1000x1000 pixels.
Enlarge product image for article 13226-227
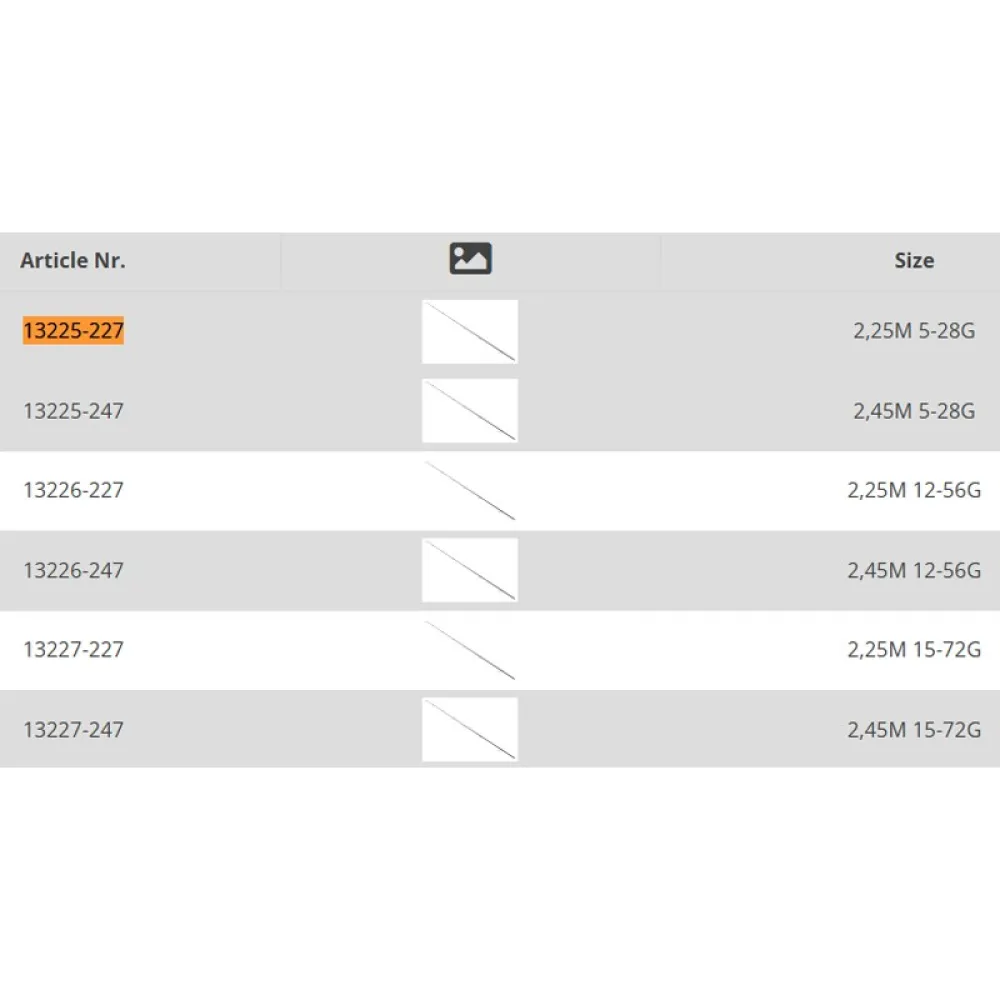(x=470, y=490)
